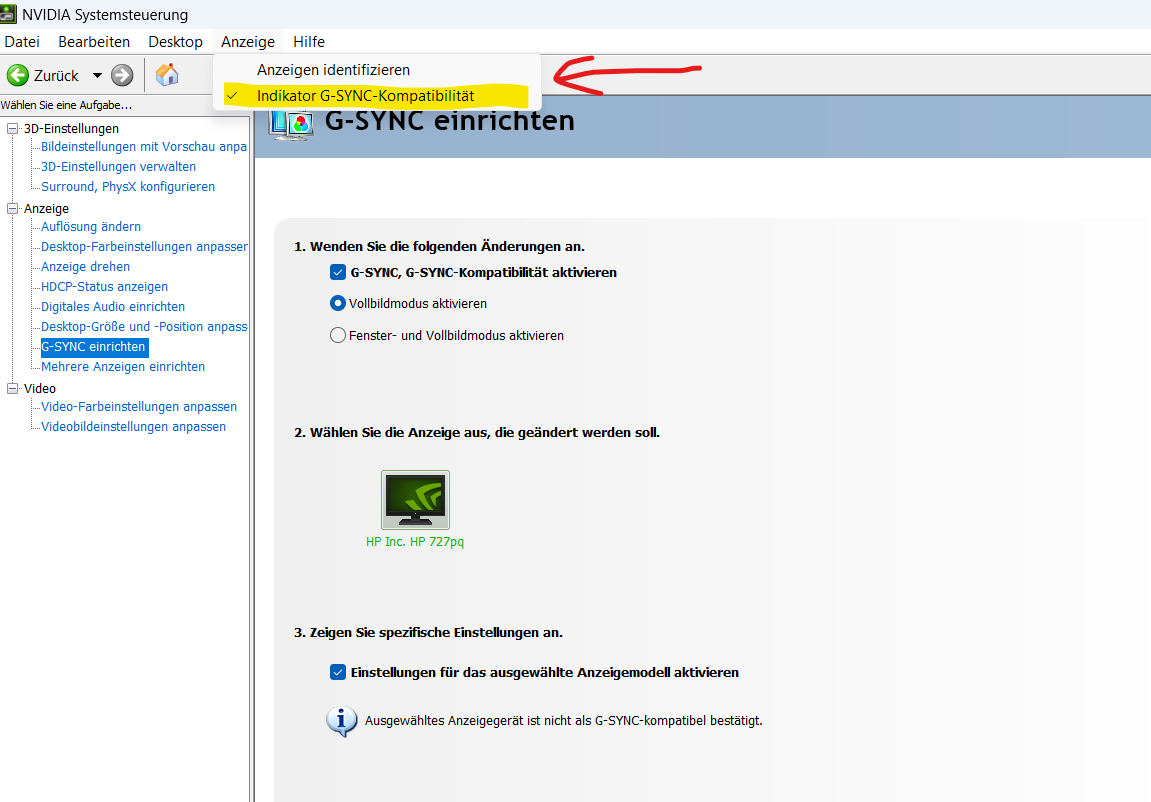Close the open Anzeige menu
1151x802 pixels.
pyautogui.click(x=248, y=42)
